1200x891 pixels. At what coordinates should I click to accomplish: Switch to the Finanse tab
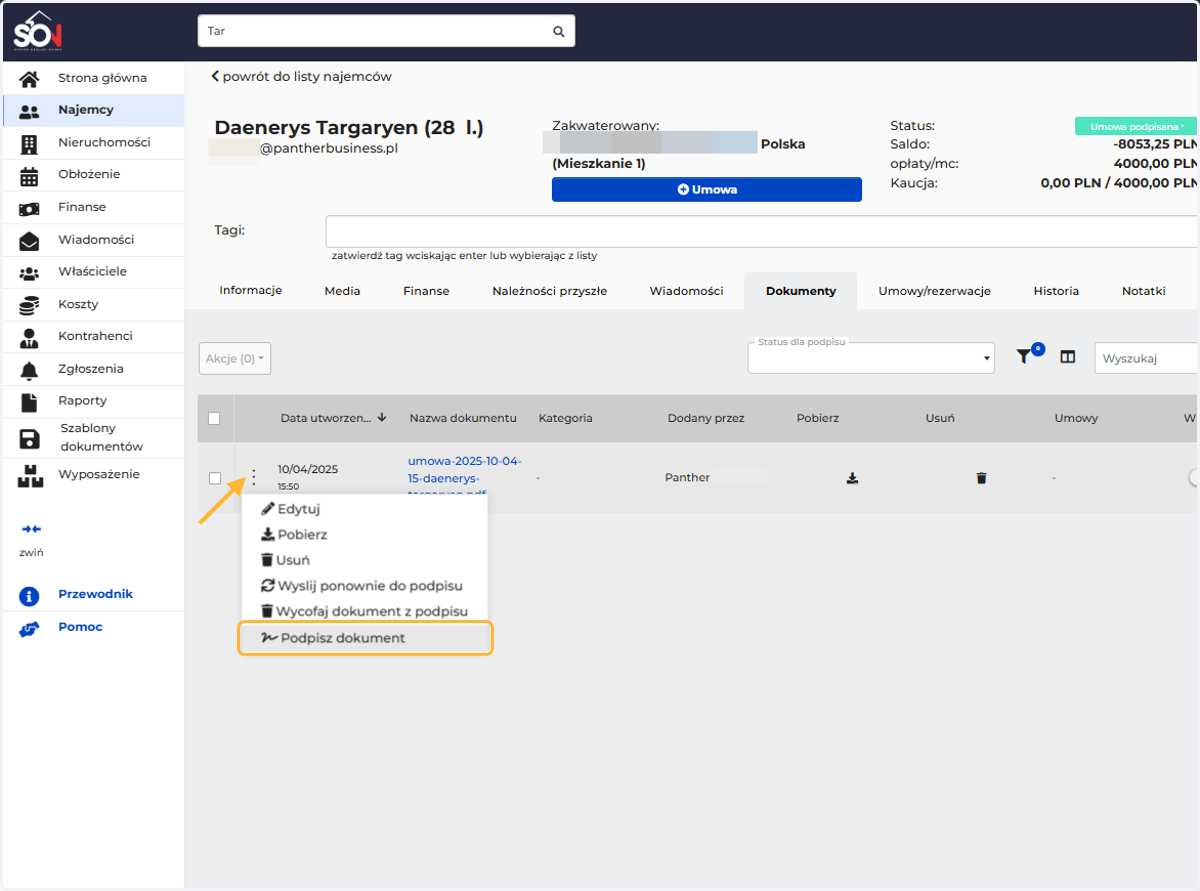pos(426,291)
